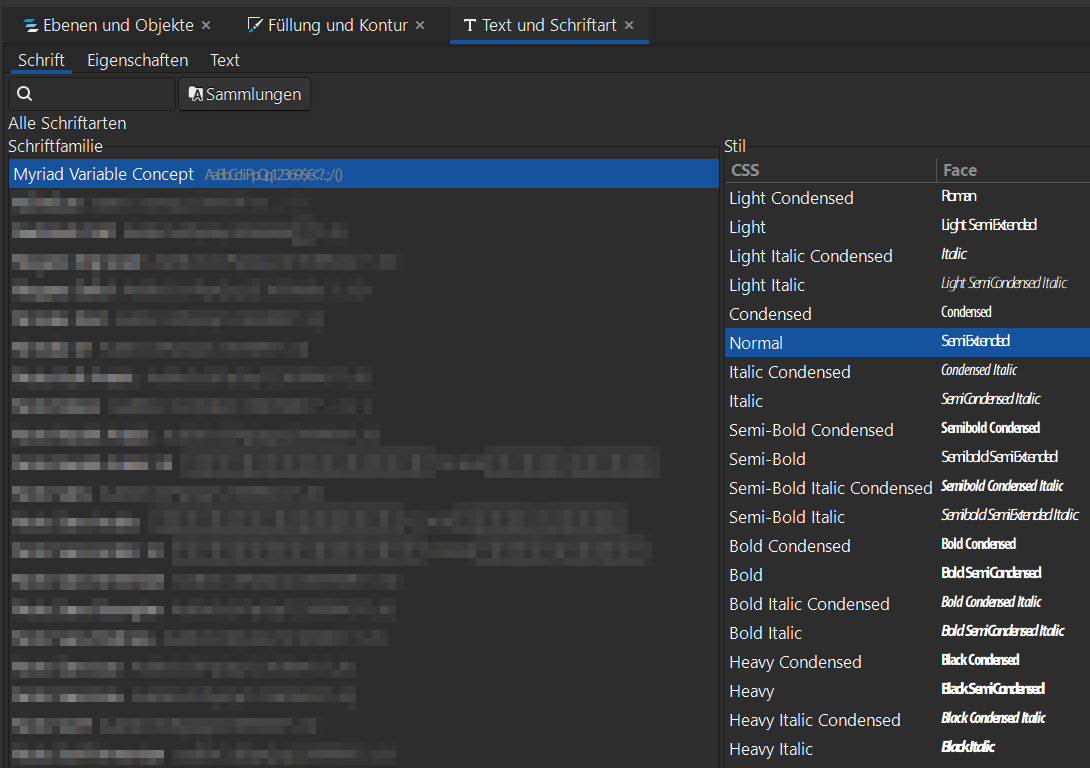Select Semi-Bold Condensed style

907,430
